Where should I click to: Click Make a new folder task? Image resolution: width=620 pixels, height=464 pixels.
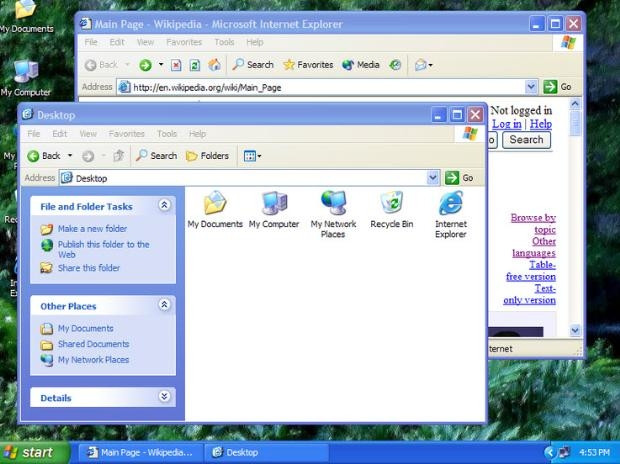point(84,229)
